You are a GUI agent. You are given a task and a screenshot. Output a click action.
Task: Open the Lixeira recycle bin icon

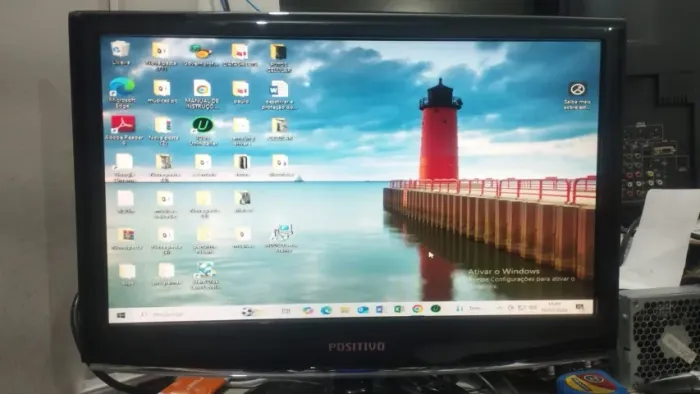(121, 53)
